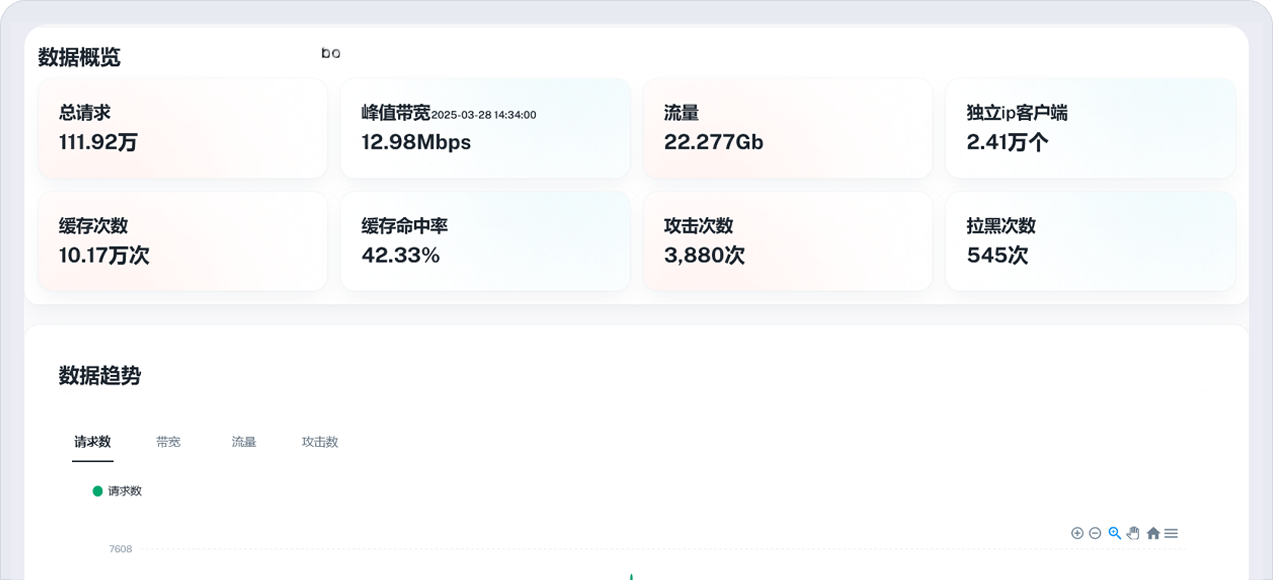
Task: Select the 攻击次数 card
Action: click(787, 241)
